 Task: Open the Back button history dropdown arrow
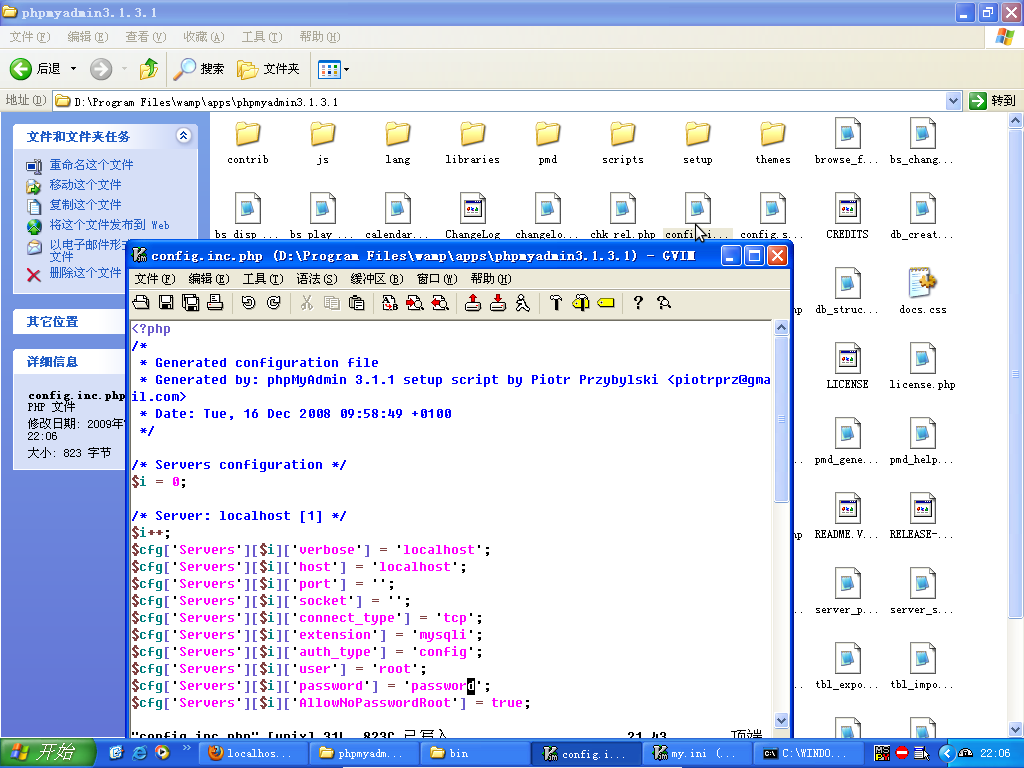[73, 69]
